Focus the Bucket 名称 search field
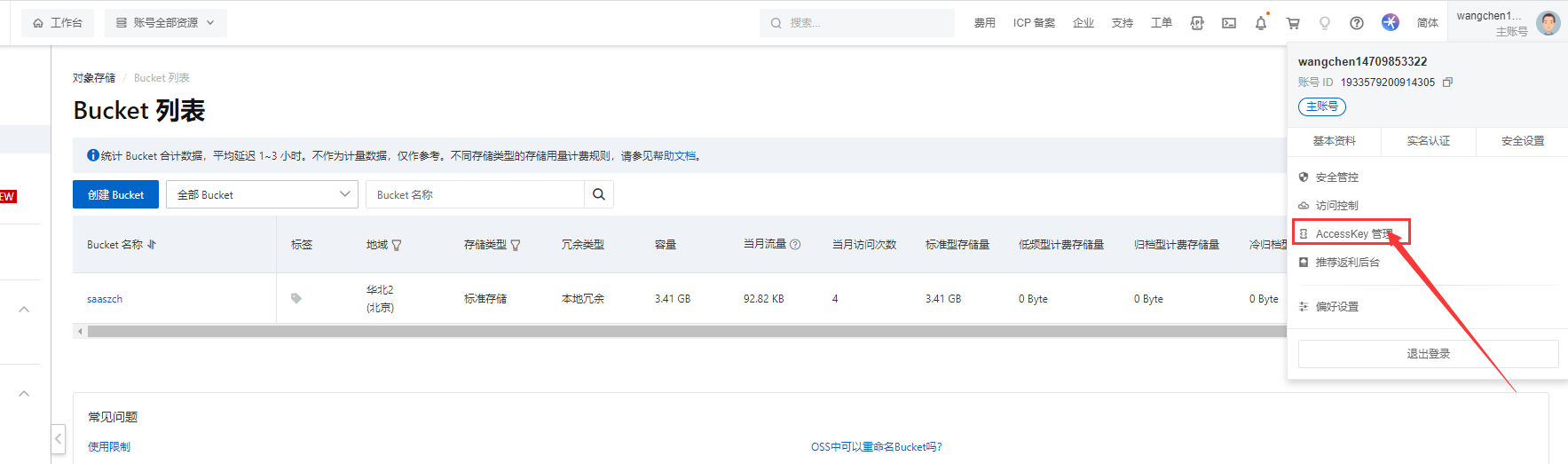The width and height of the screenshot is (1568, 464). 475,194
